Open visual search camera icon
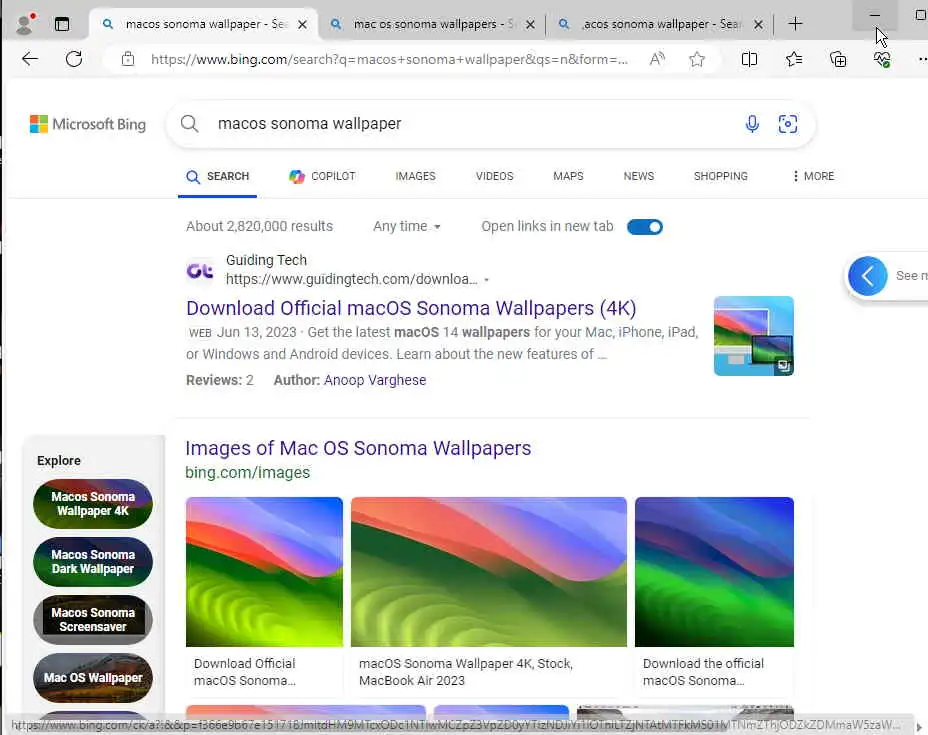The image size is (928, 735). (788, 124)
